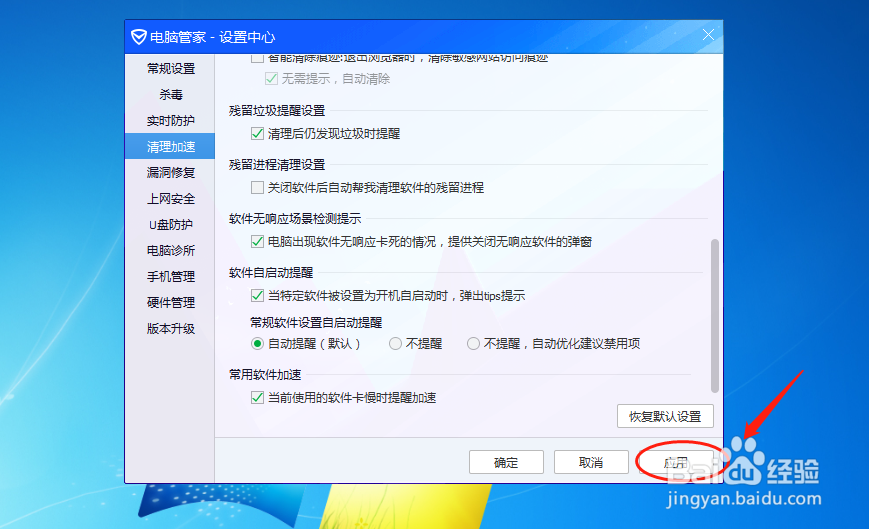869x529 pixels.
Task: Open 常规设置 in the sidebar
Action: click(x=171, y=69)
